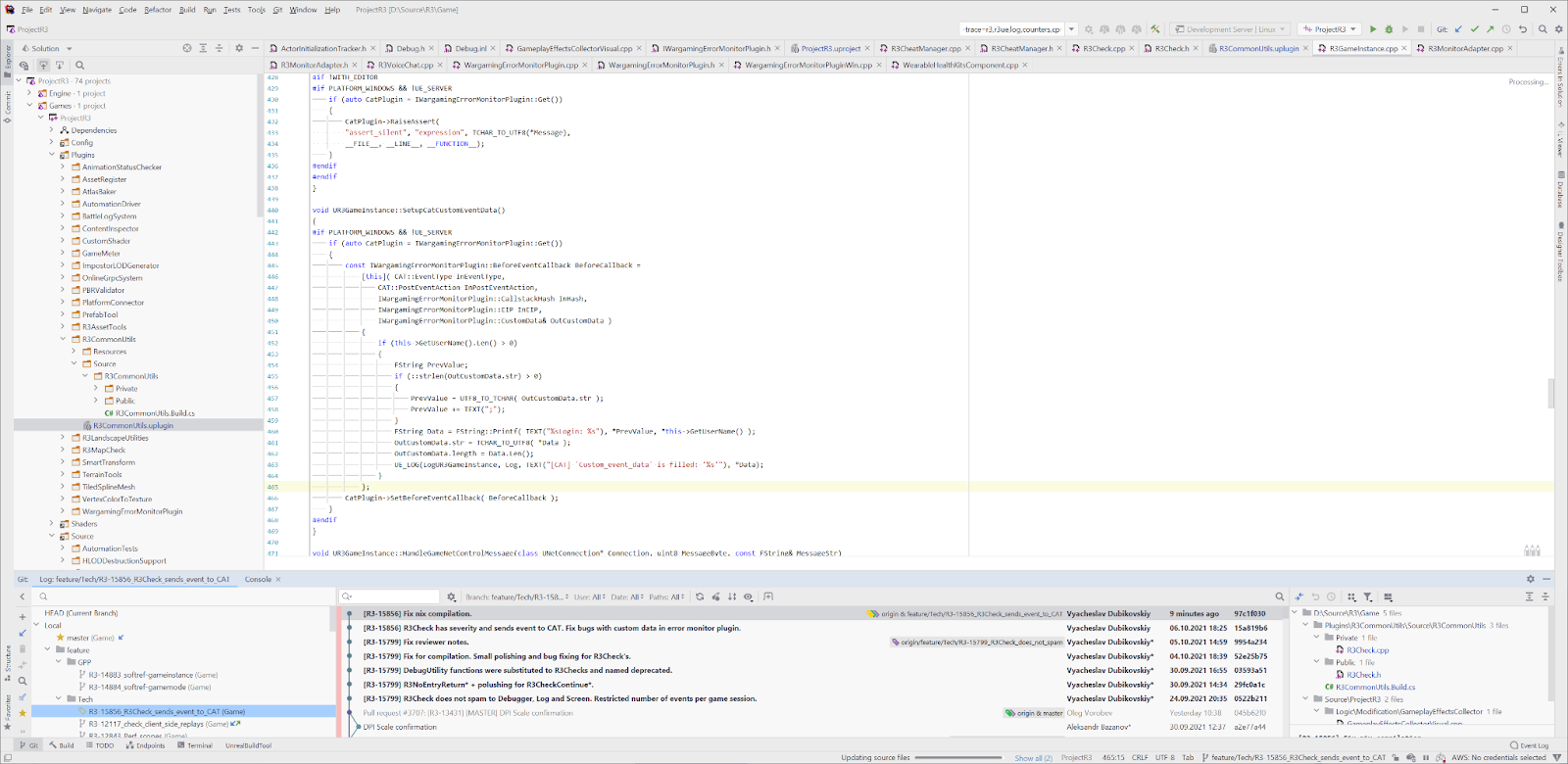Toggle the eye icon in Git log toolbar
Screen dimensions: 1568x764
(748, 597)
